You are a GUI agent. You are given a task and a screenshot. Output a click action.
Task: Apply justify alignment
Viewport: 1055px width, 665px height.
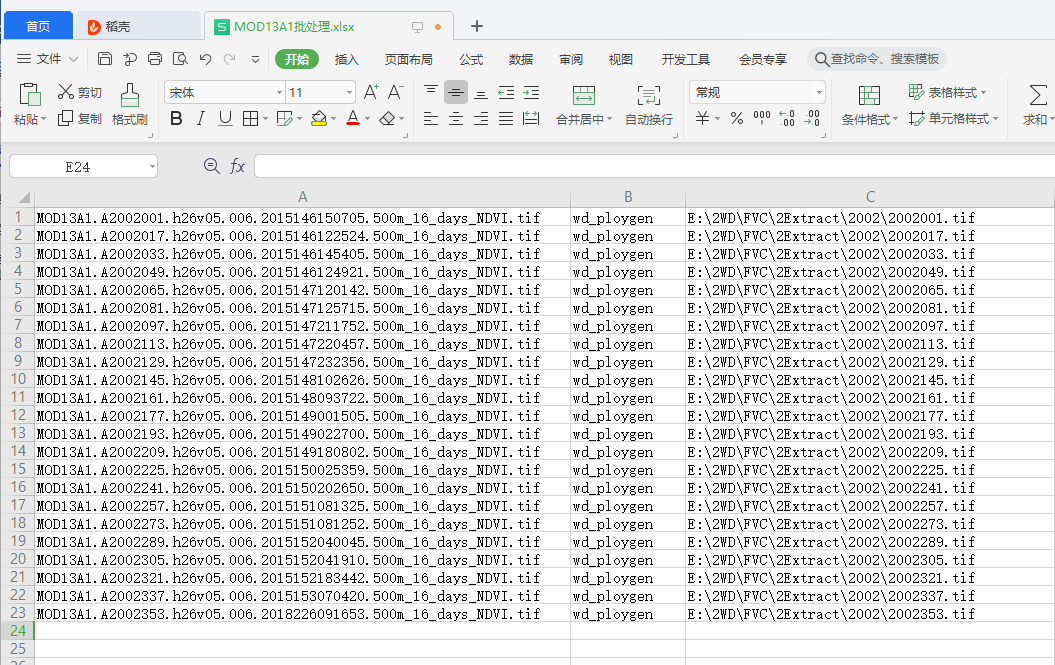pos(506,119)
